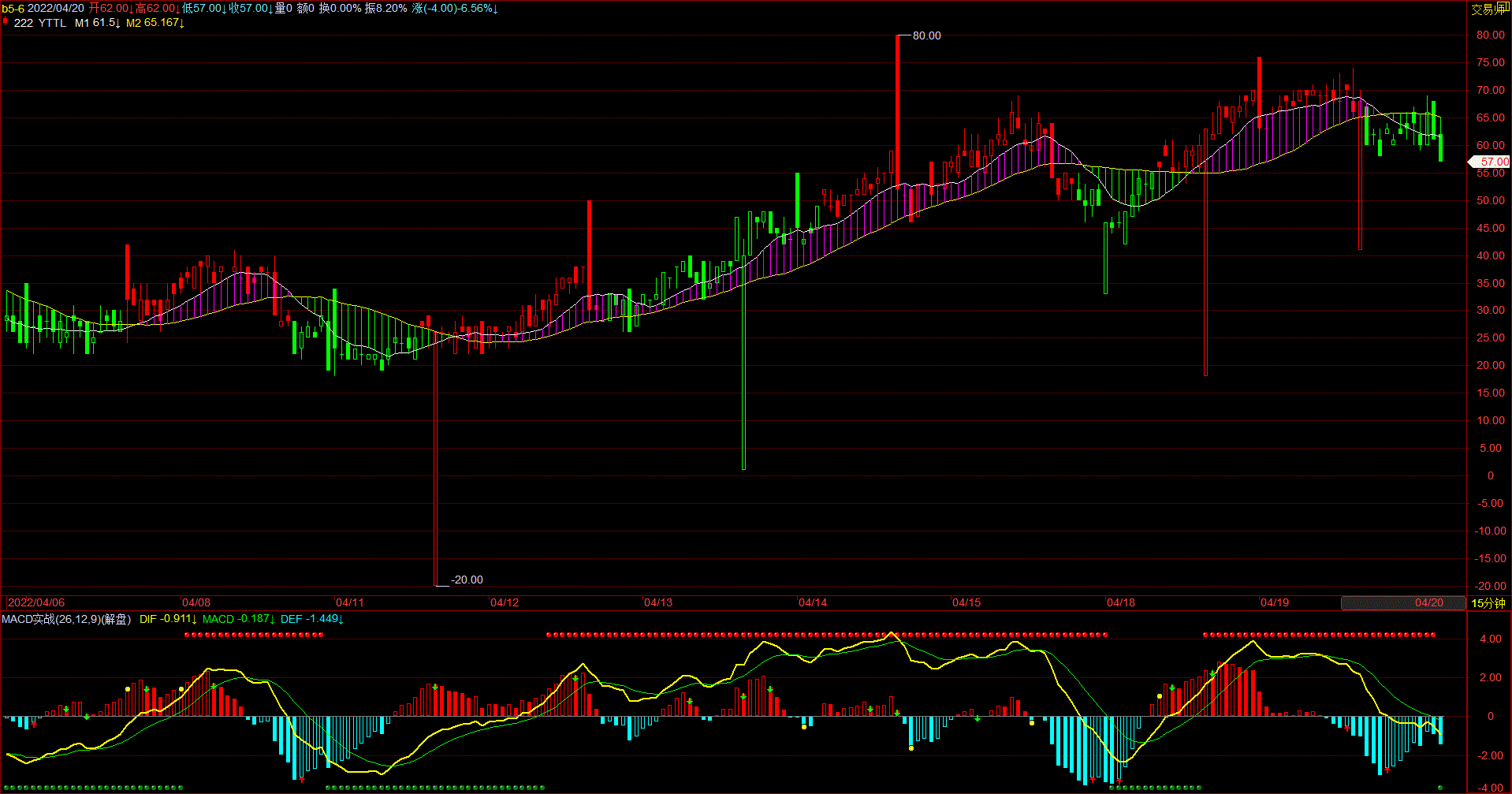Screen dimensions: 1512x794
Task: Click the 04/11 date on time axis
Action: click(x=350, y=602)
